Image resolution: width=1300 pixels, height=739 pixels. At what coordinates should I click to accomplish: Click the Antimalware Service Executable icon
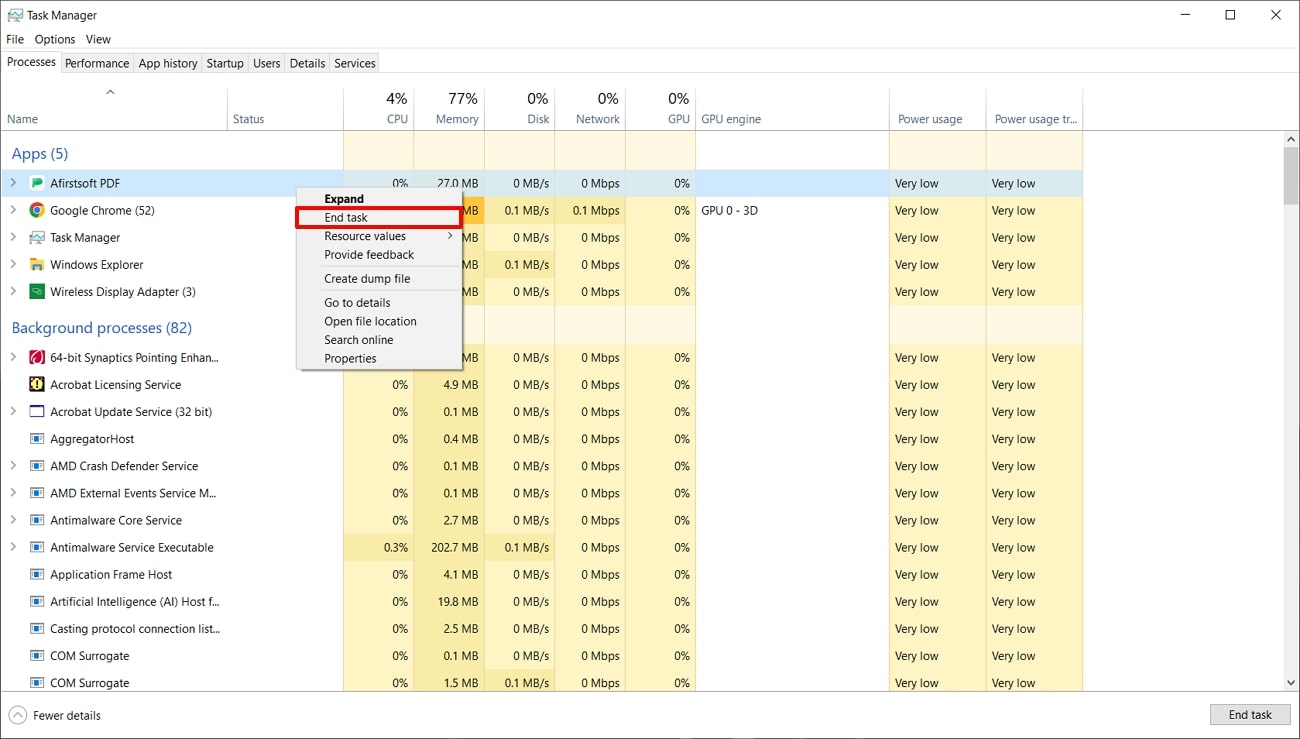point(37,547)
